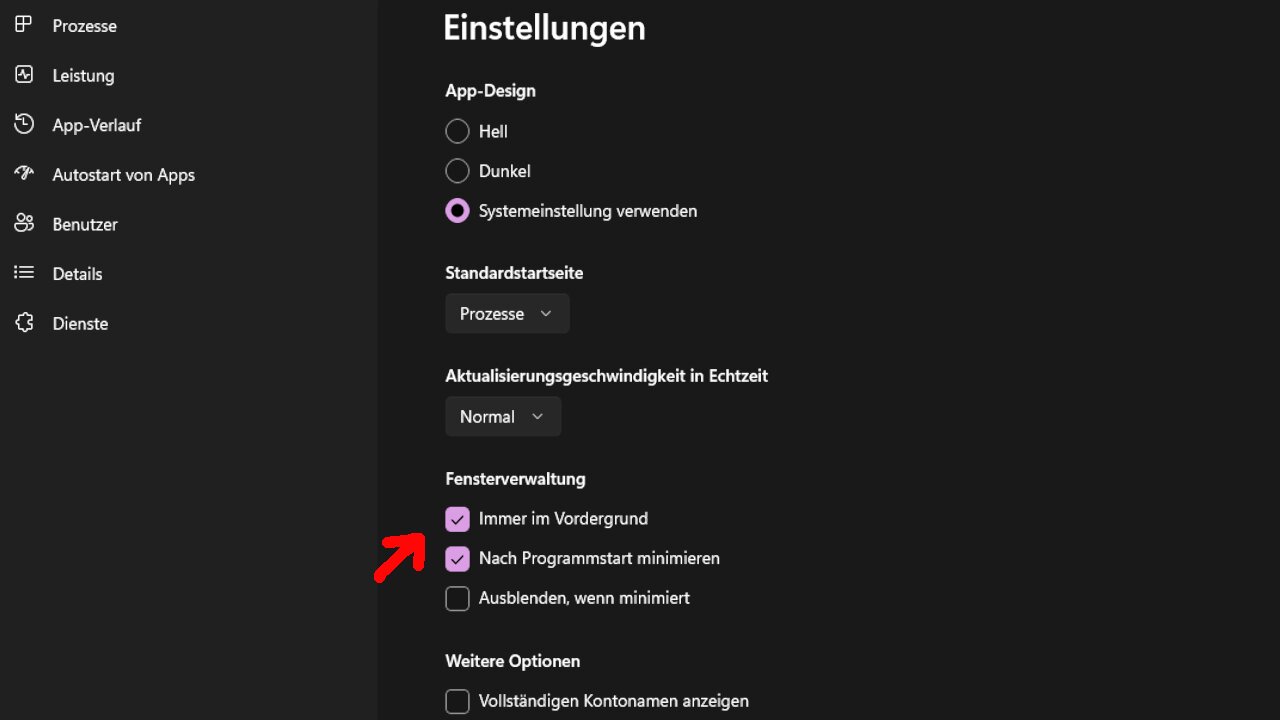Select the Hell theme radio button
Viewport: 1280px width, 720px height.
point(457,131)
